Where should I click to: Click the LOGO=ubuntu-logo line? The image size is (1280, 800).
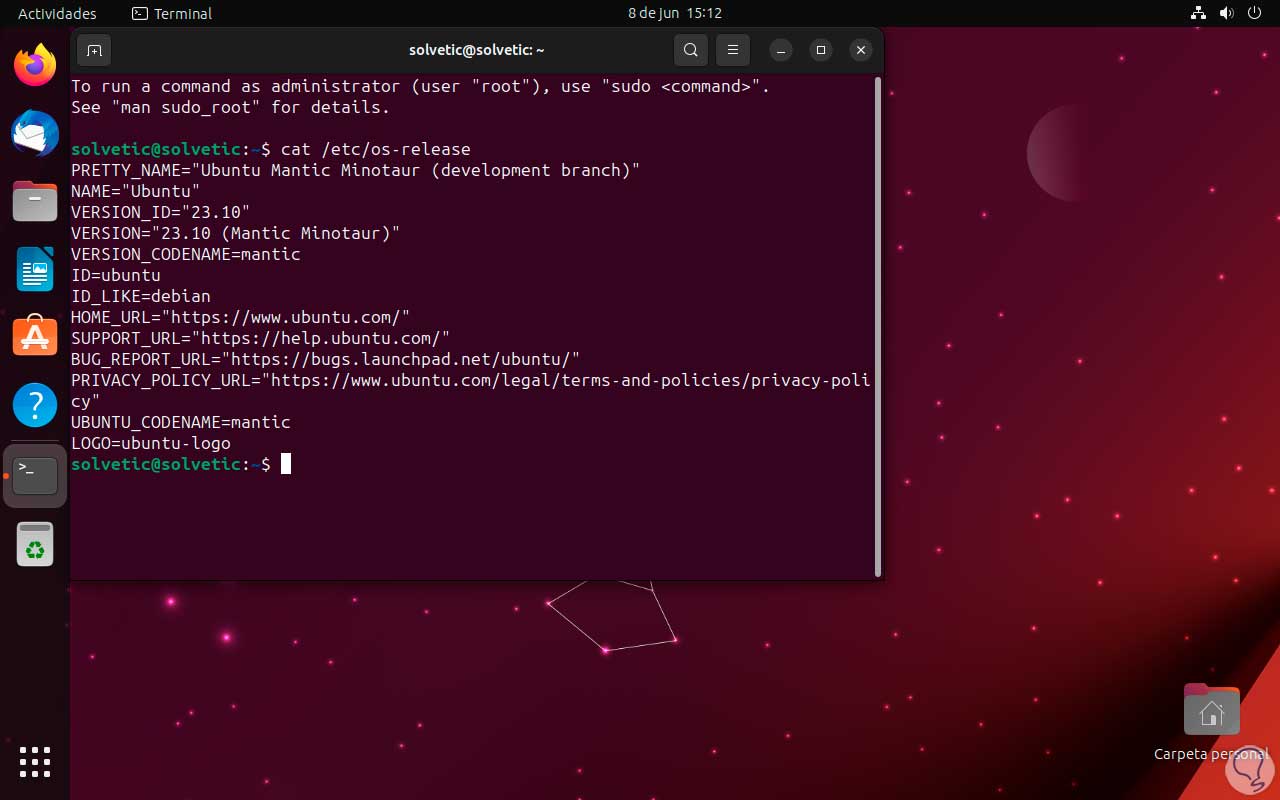151,443
